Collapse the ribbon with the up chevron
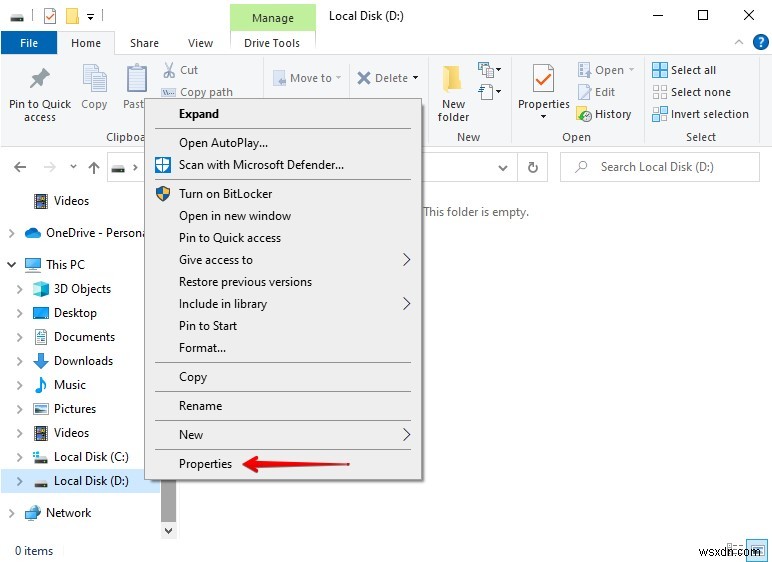 739,42
